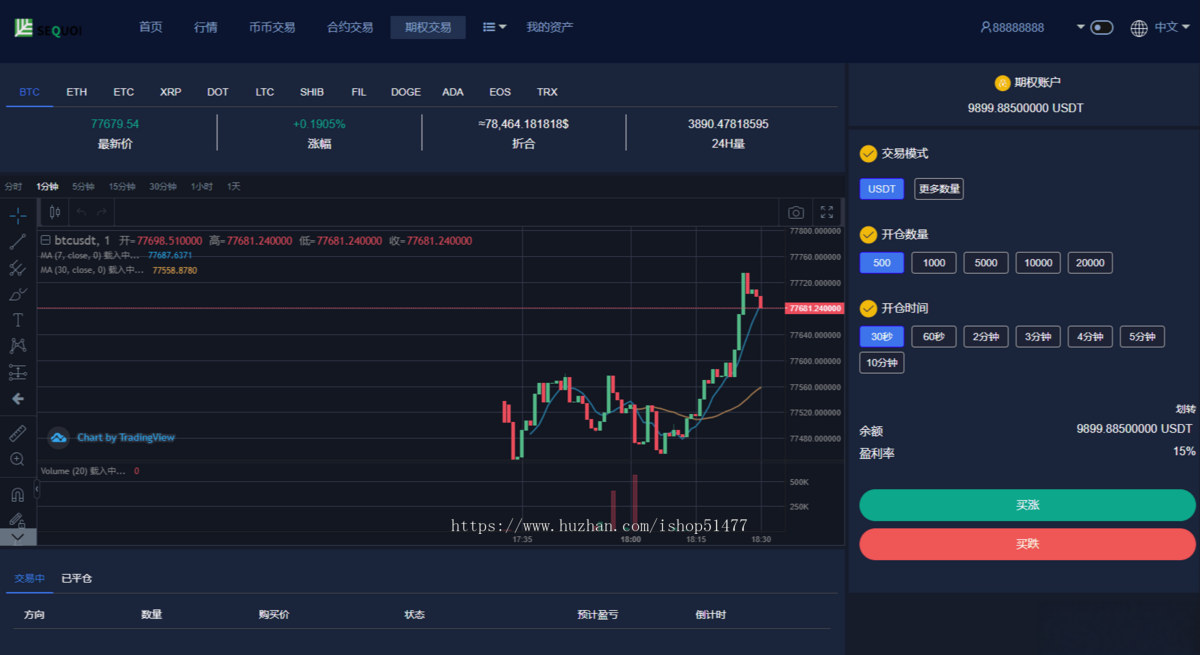Click the site logo icon
Viewport: 1200px width, 655px height.
click(24, 27)
